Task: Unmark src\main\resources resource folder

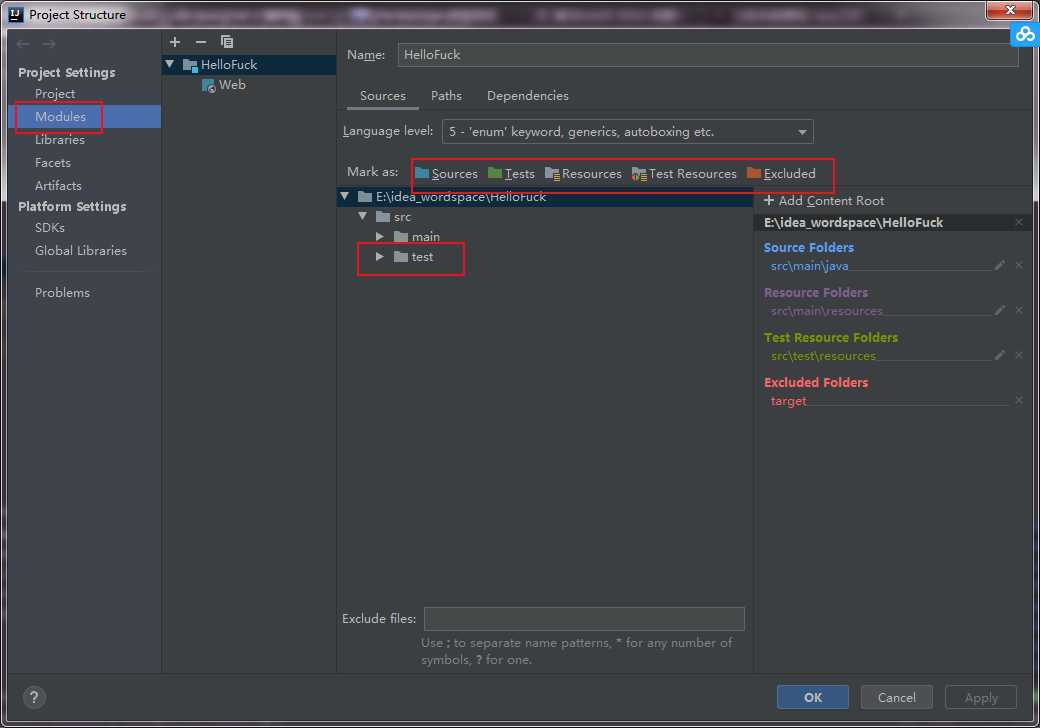Action: click(x=1019, y=310)
